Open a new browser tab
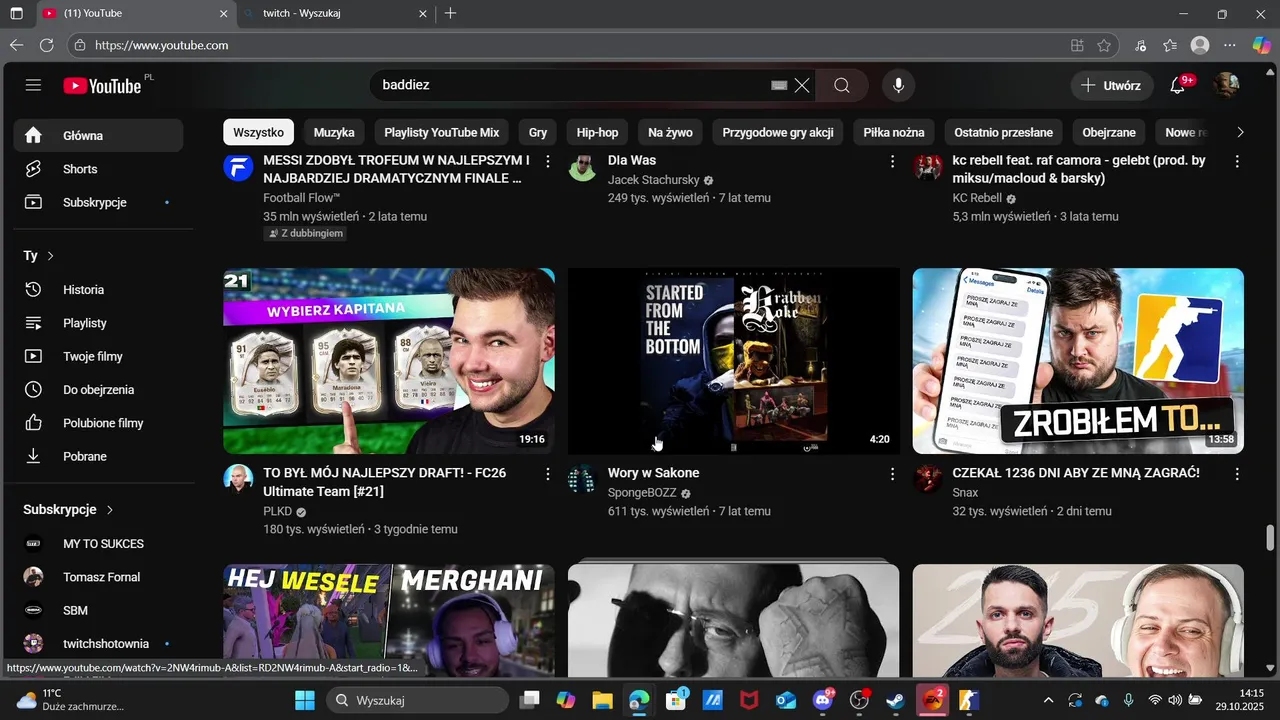Viewport: 1280px width, 720px height. tap(451, 14)
